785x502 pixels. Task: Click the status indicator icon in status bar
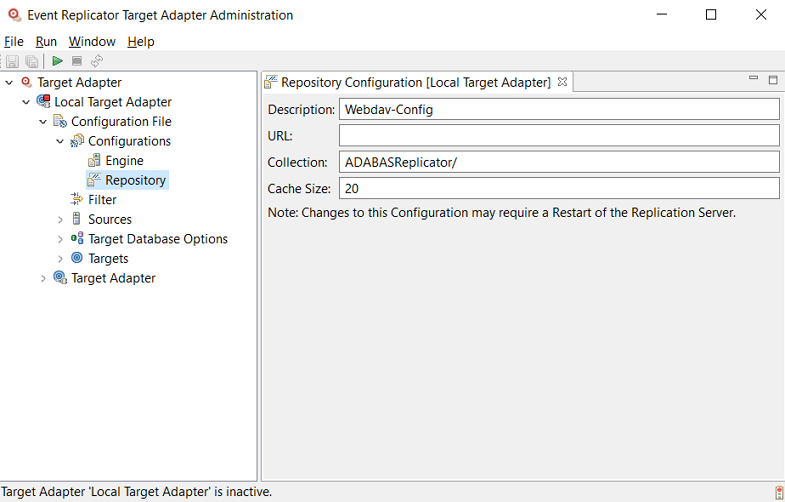point(778,492)
